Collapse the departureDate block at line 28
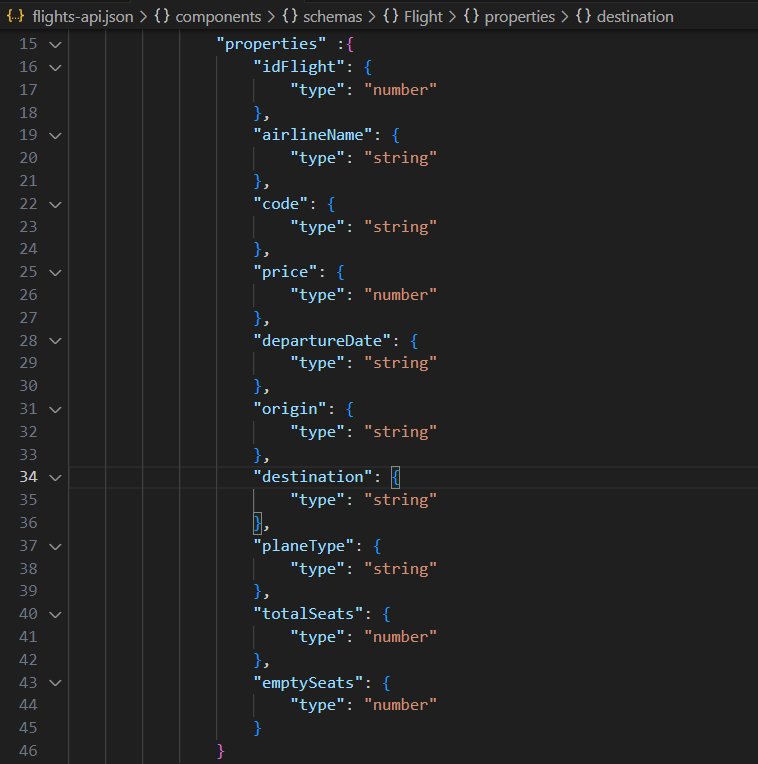 pos(56,341)
